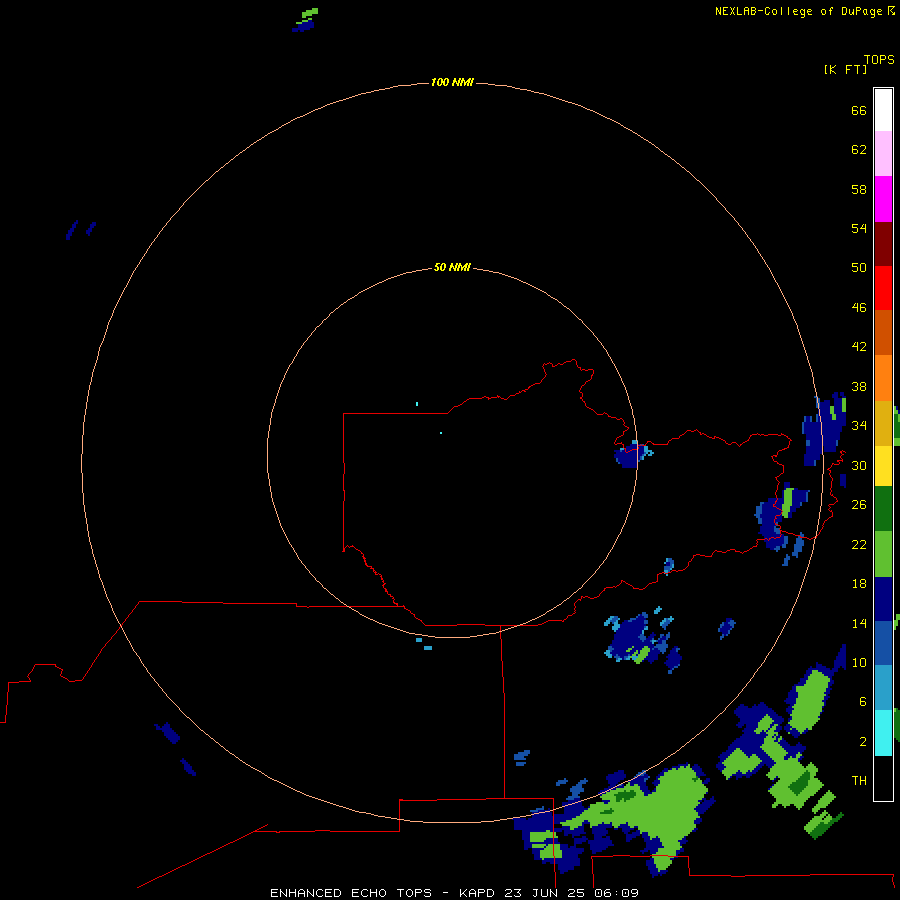Select the light green legend swatch
This screenshot has height=900, width=900.
click(883, 554)
